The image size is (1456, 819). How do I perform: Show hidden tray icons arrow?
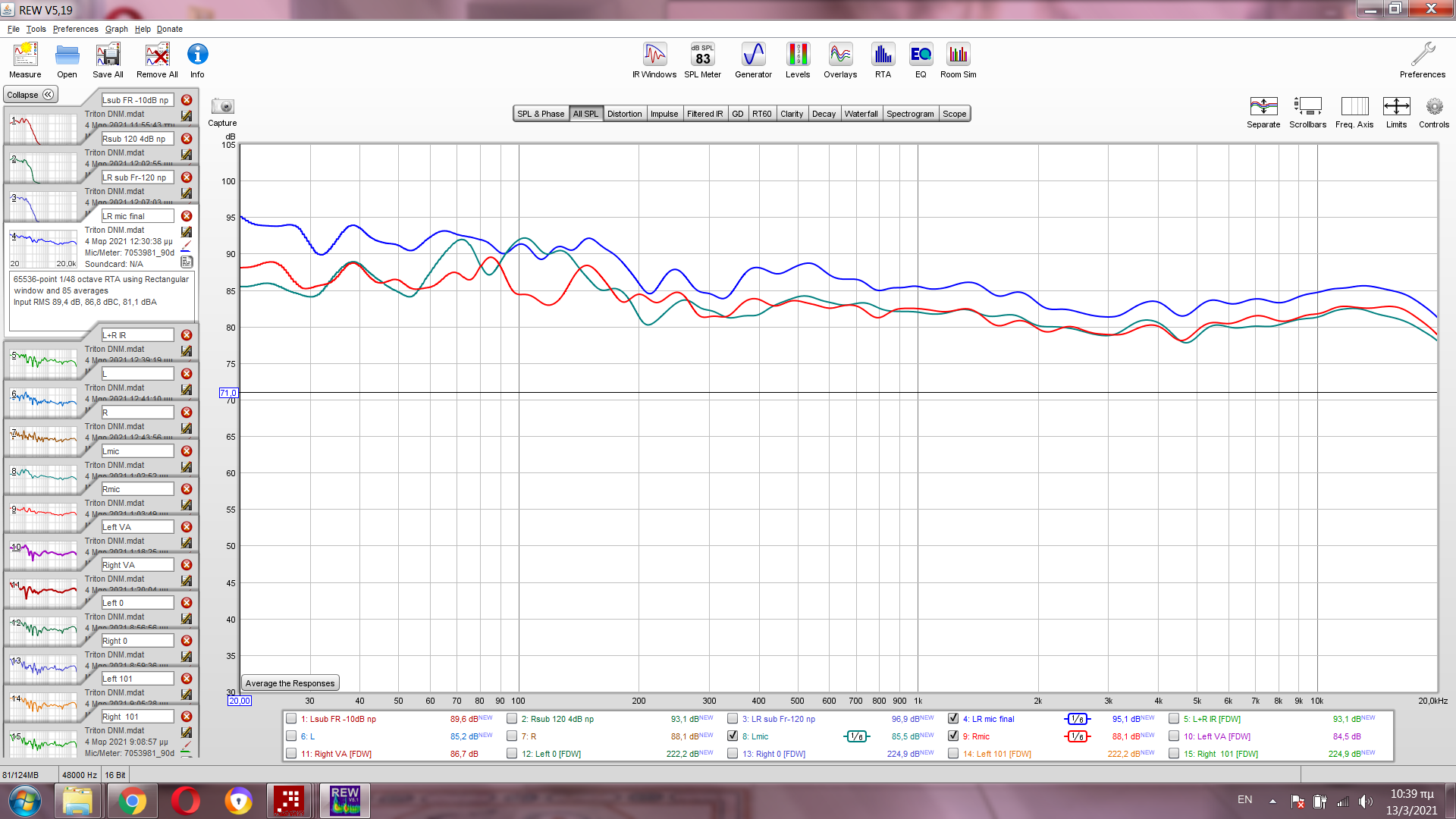coord(1272,801)
